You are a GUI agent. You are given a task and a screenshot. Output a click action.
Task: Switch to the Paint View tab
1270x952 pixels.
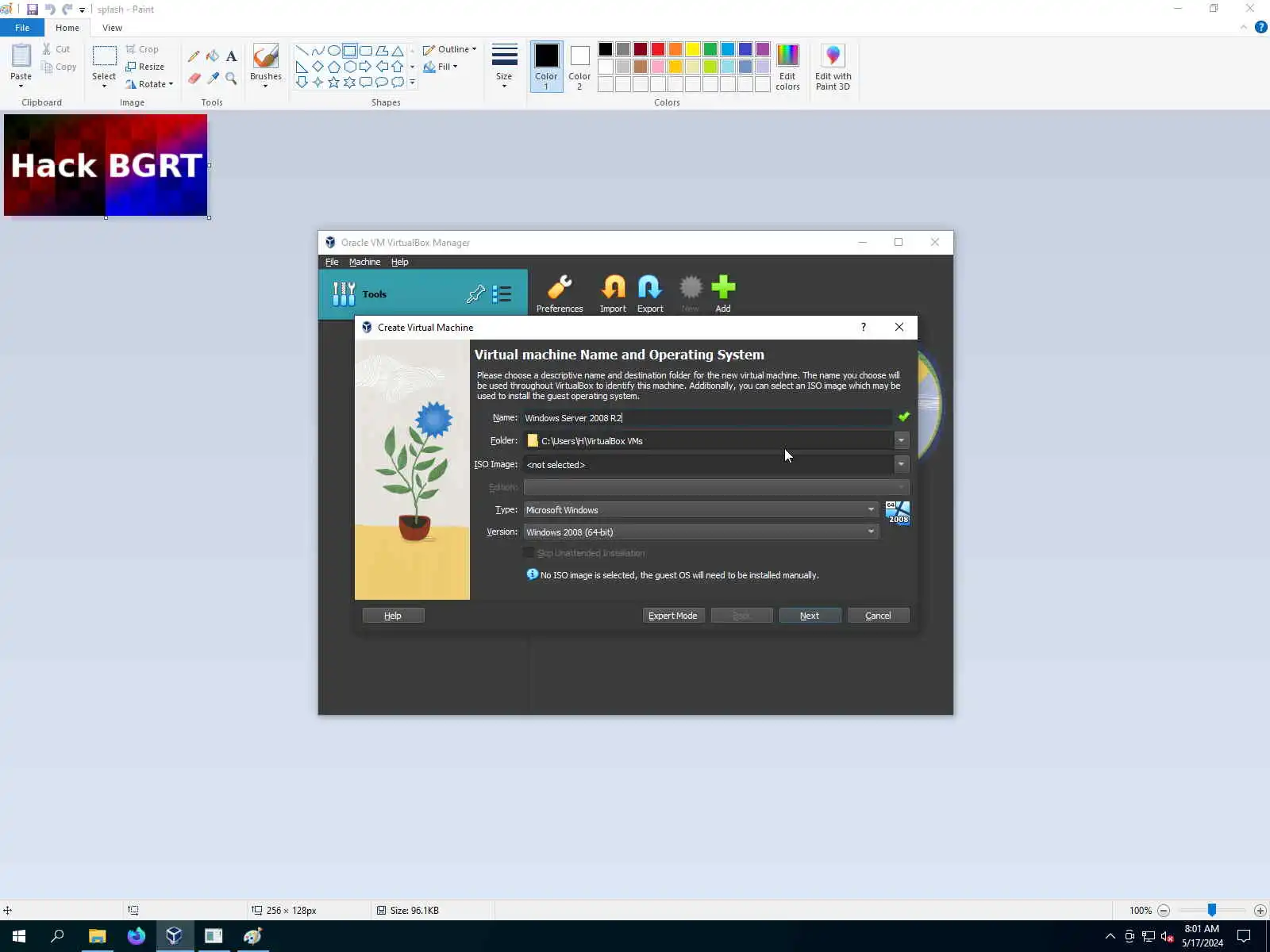tap(112, 28)
